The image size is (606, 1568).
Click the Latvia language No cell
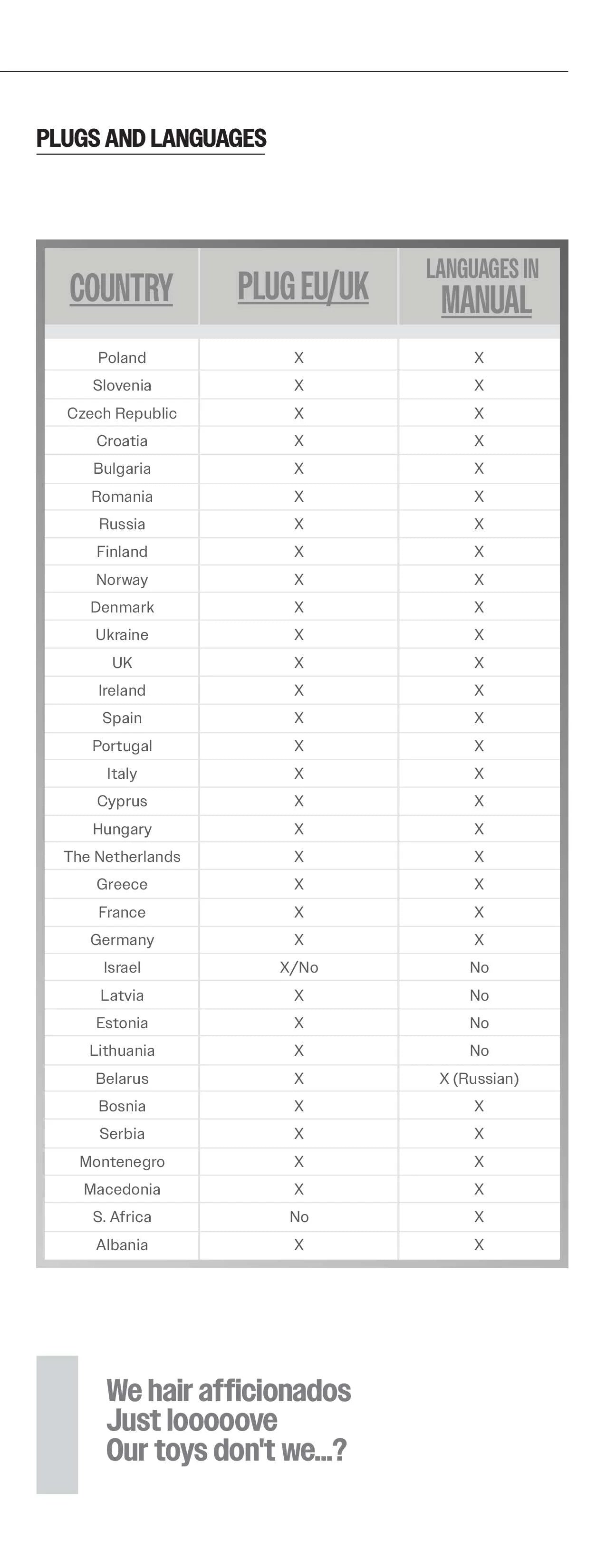[x=479, y=995]
